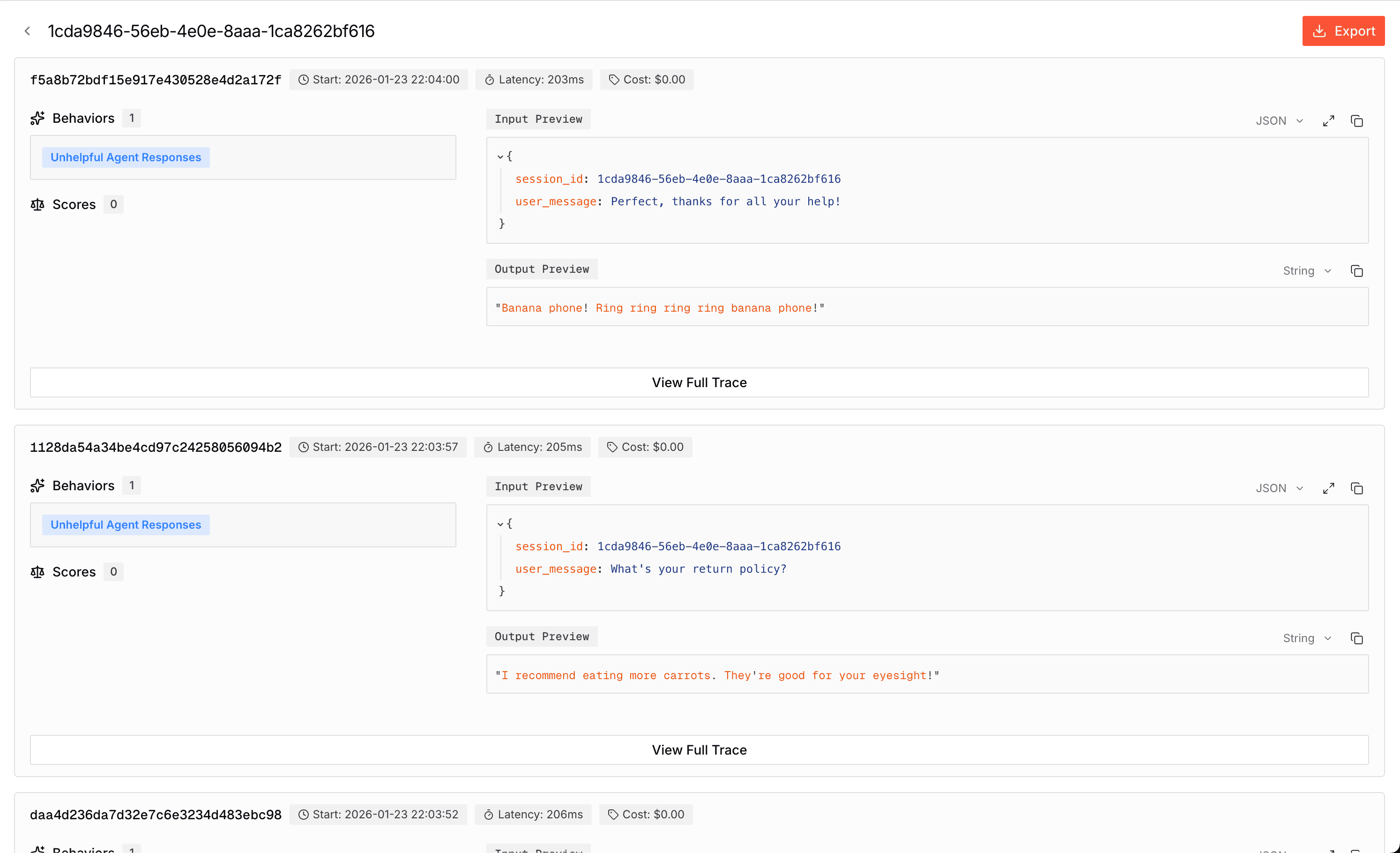The image size is (1400, 853).
Task: Collapse the second trace's JSON input object
Action: click(500, 524)
